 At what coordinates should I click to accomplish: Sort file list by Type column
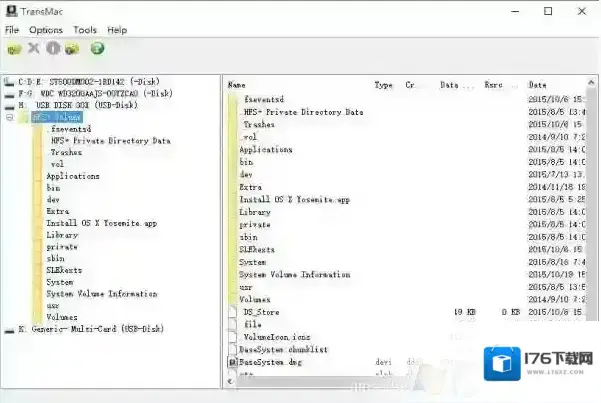click(x=383, y=85)
